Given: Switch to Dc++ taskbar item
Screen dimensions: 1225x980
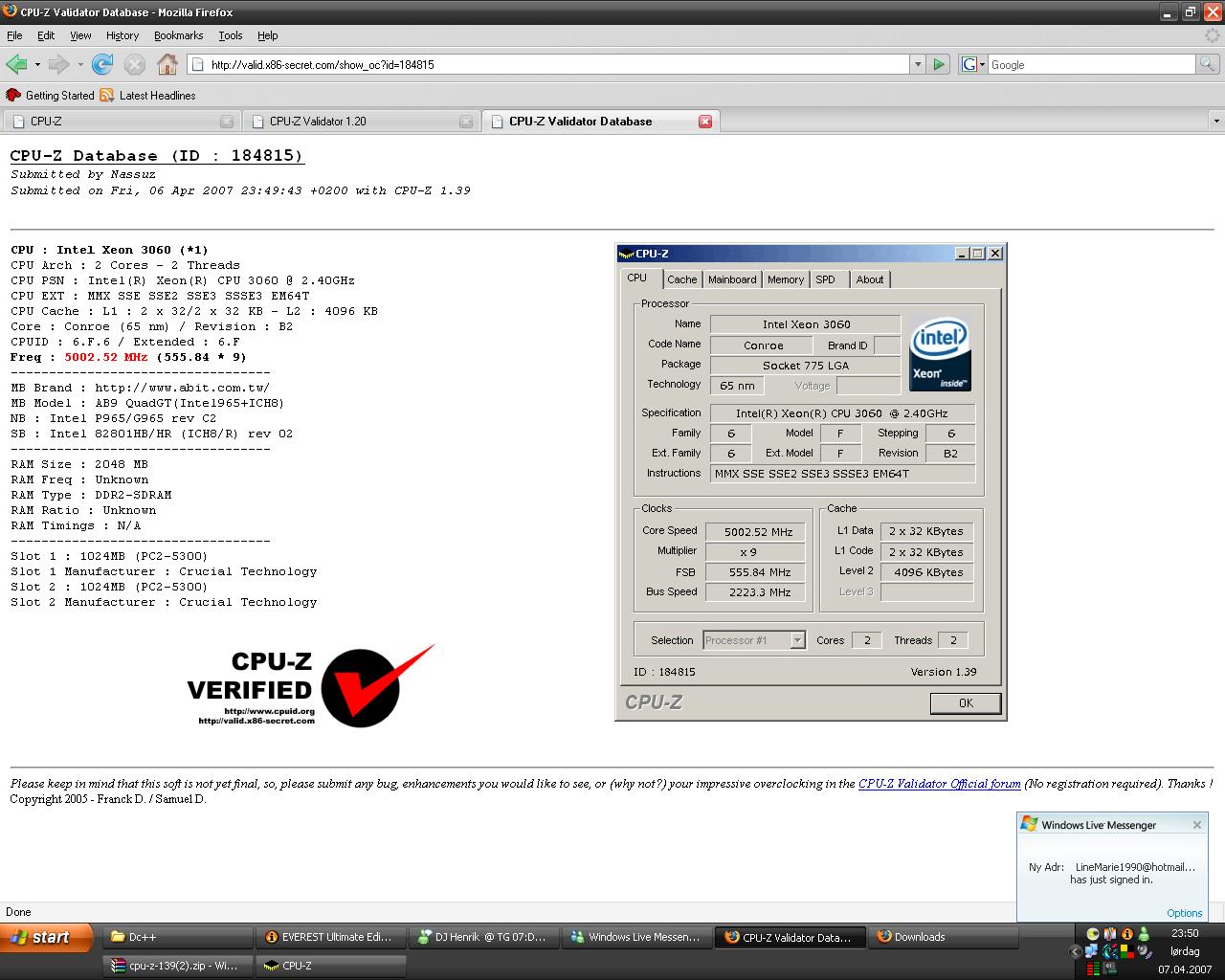Looking at the screenshot, I should (x=177, y=937).
